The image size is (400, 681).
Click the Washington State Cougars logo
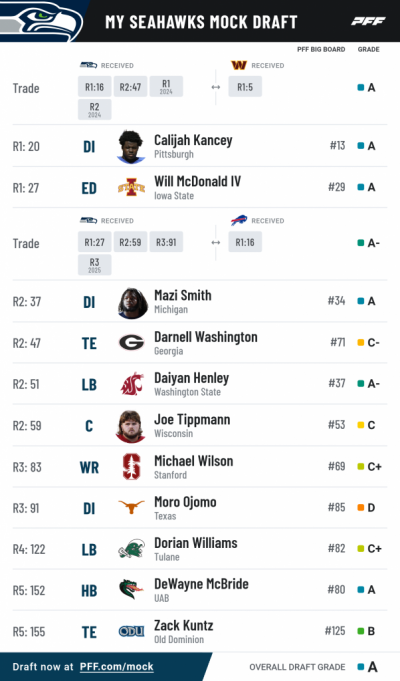(132, 383)
